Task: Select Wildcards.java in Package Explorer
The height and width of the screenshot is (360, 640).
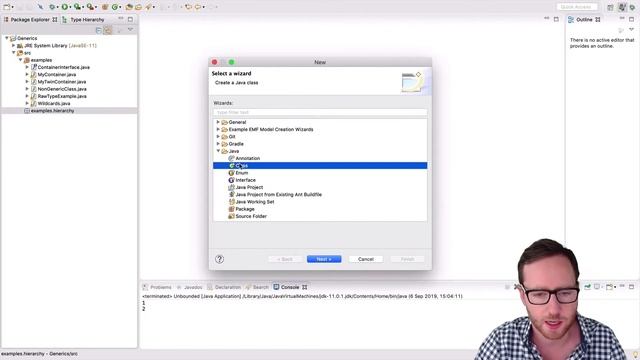Action: 53,103
